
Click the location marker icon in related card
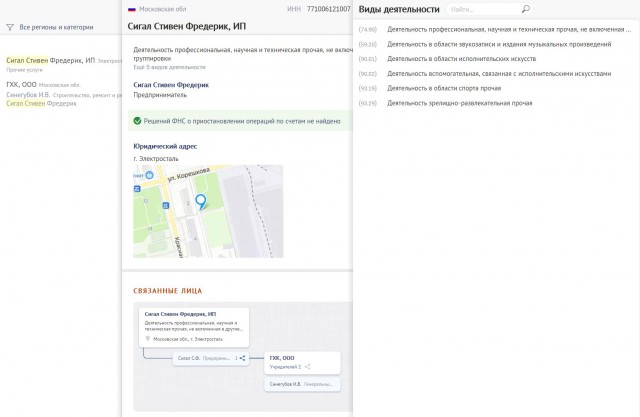[148, 339]
